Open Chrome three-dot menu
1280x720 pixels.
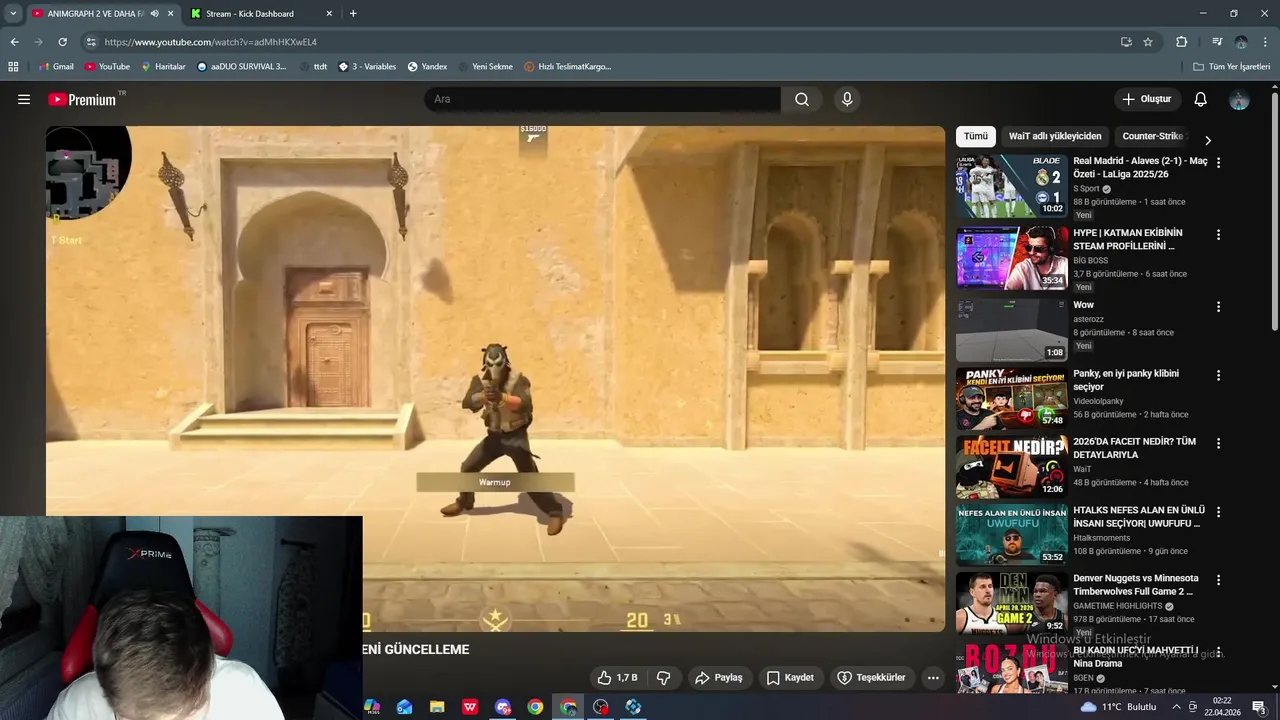click(x=1266, y=42)
